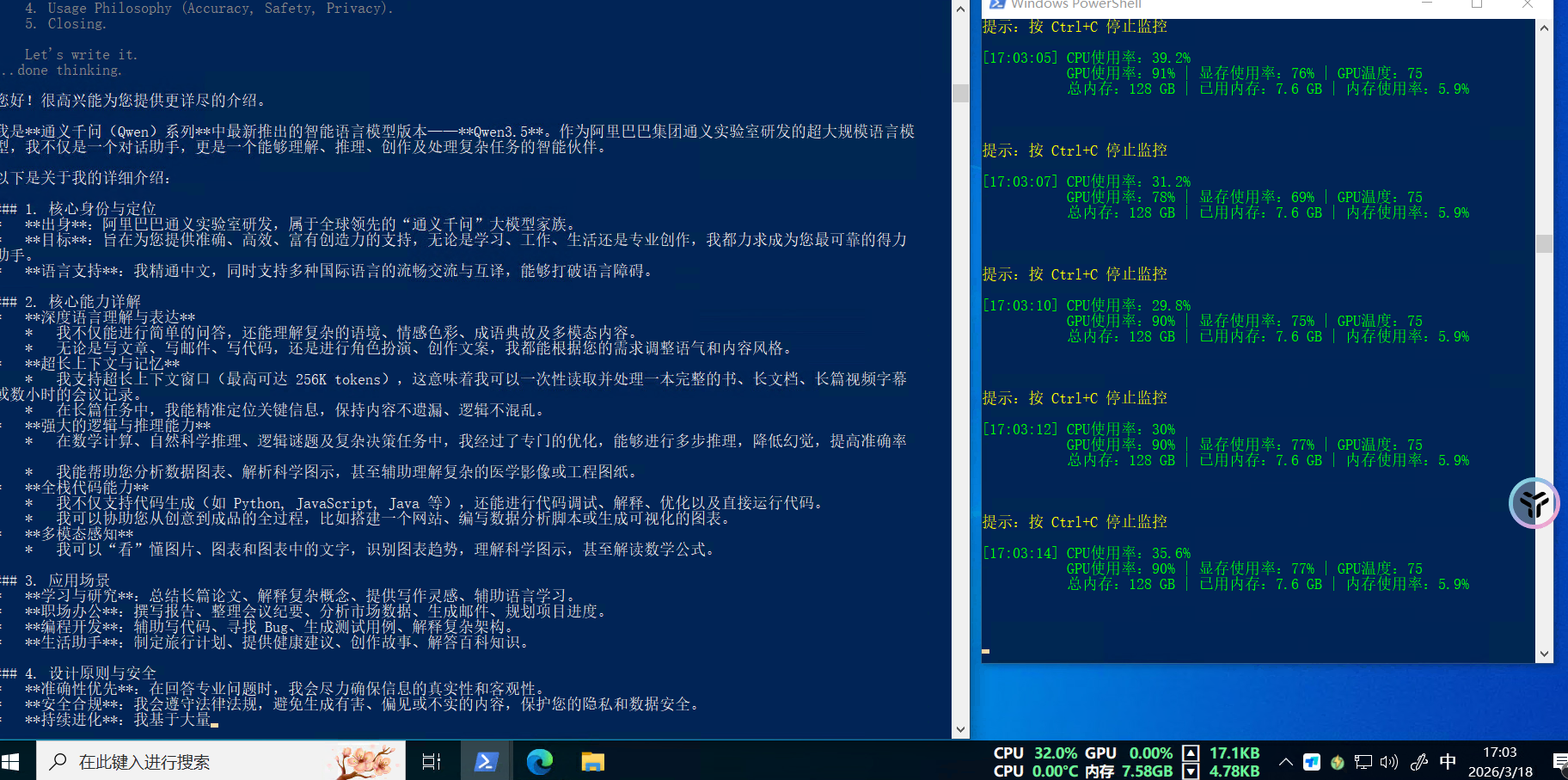Open File Explorer from the taskbar
This screenshot has width=1568, height=780.
593,761
